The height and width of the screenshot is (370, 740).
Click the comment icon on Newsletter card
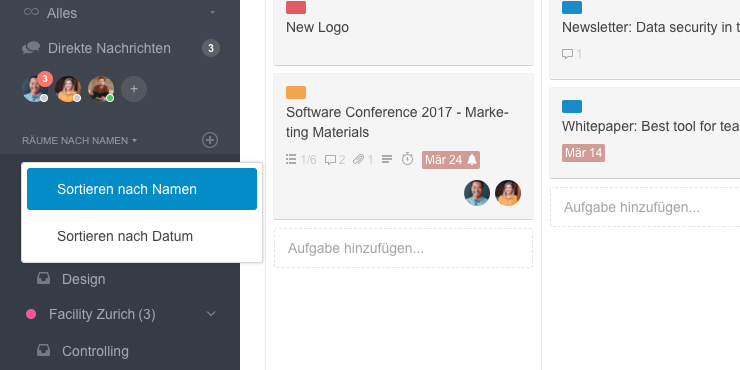(x=567, y=54)
